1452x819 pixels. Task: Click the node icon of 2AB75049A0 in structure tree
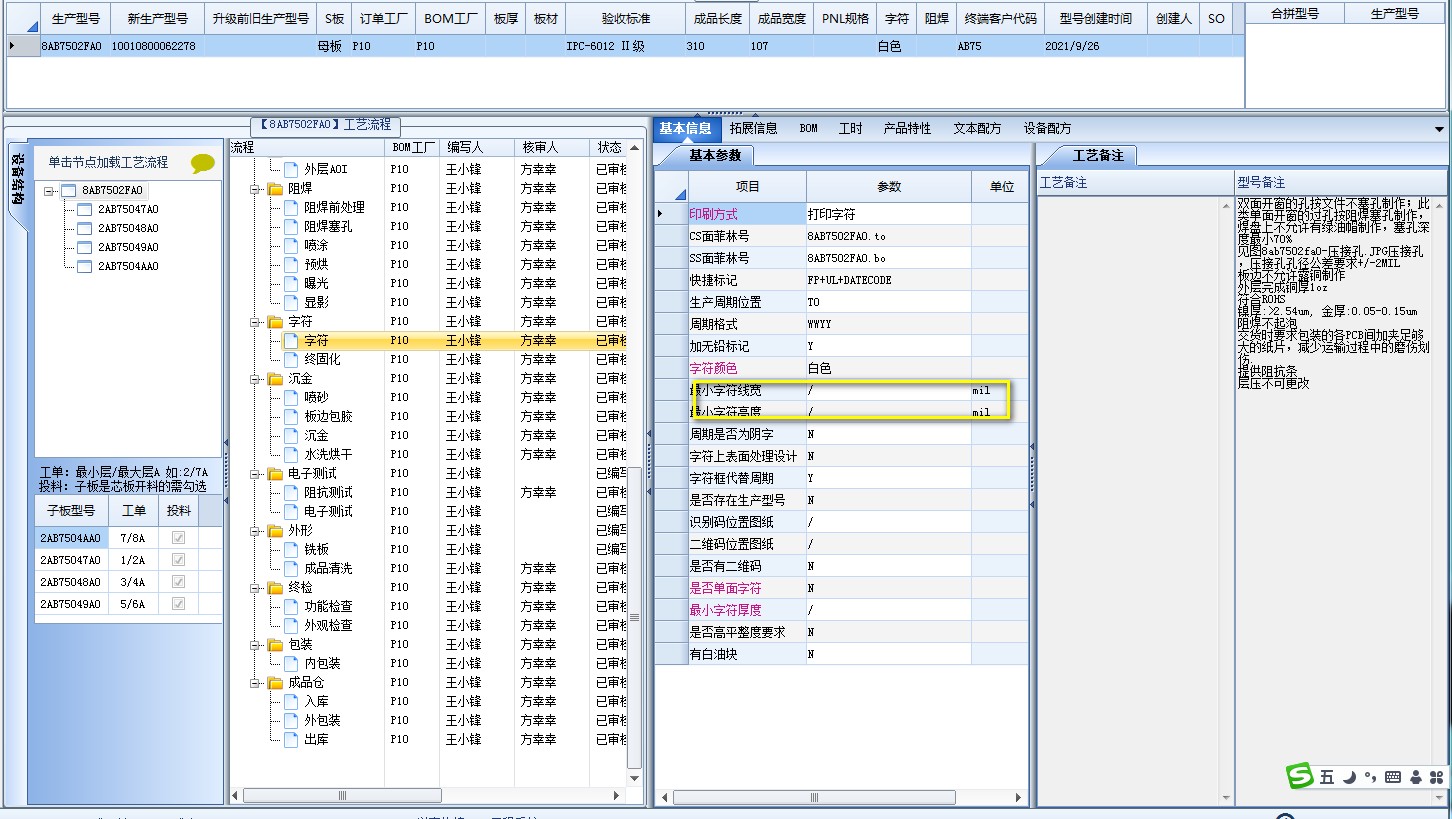(x=85, y=248)
